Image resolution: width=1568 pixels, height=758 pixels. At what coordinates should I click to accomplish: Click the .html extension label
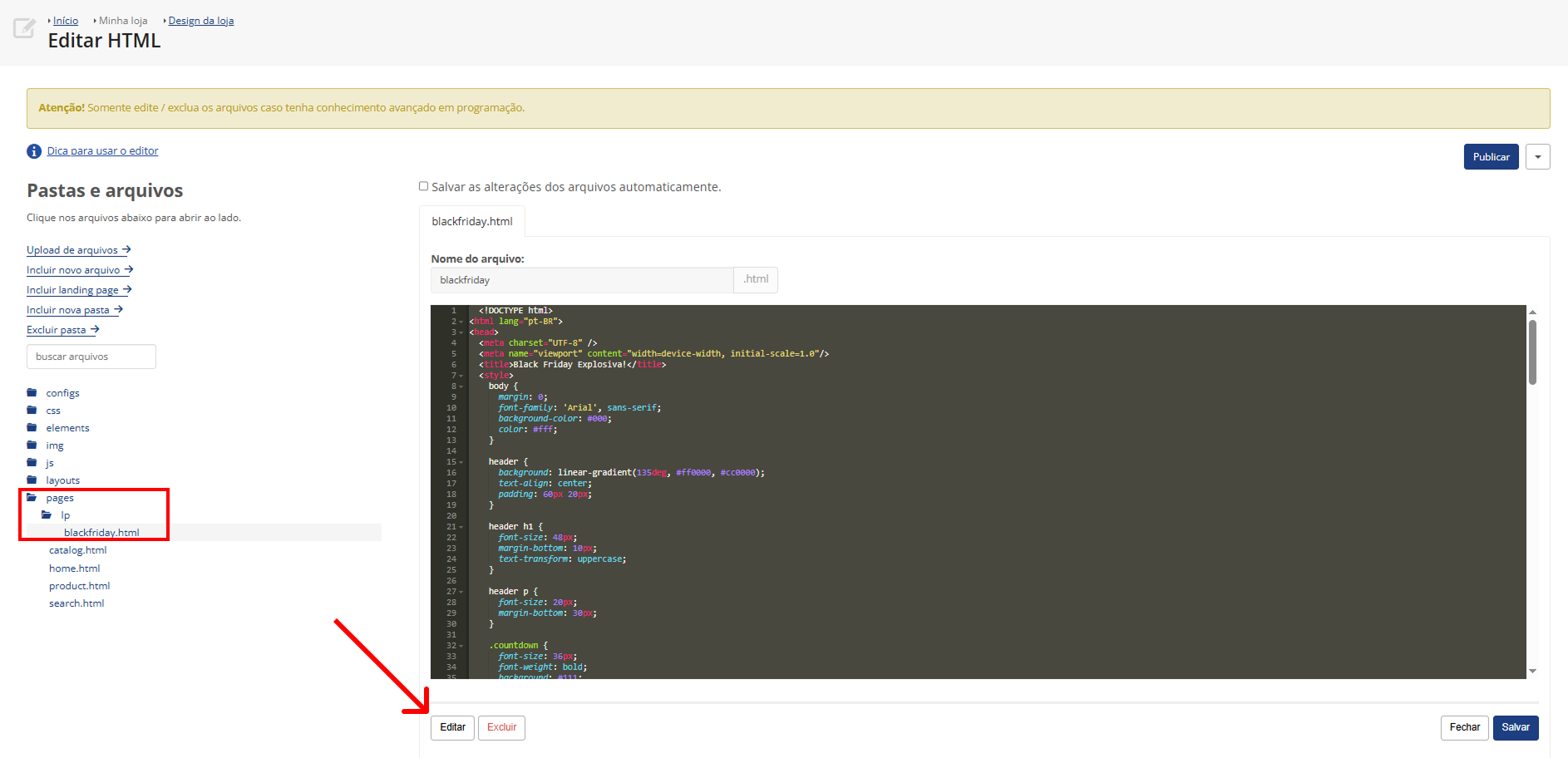756,279
